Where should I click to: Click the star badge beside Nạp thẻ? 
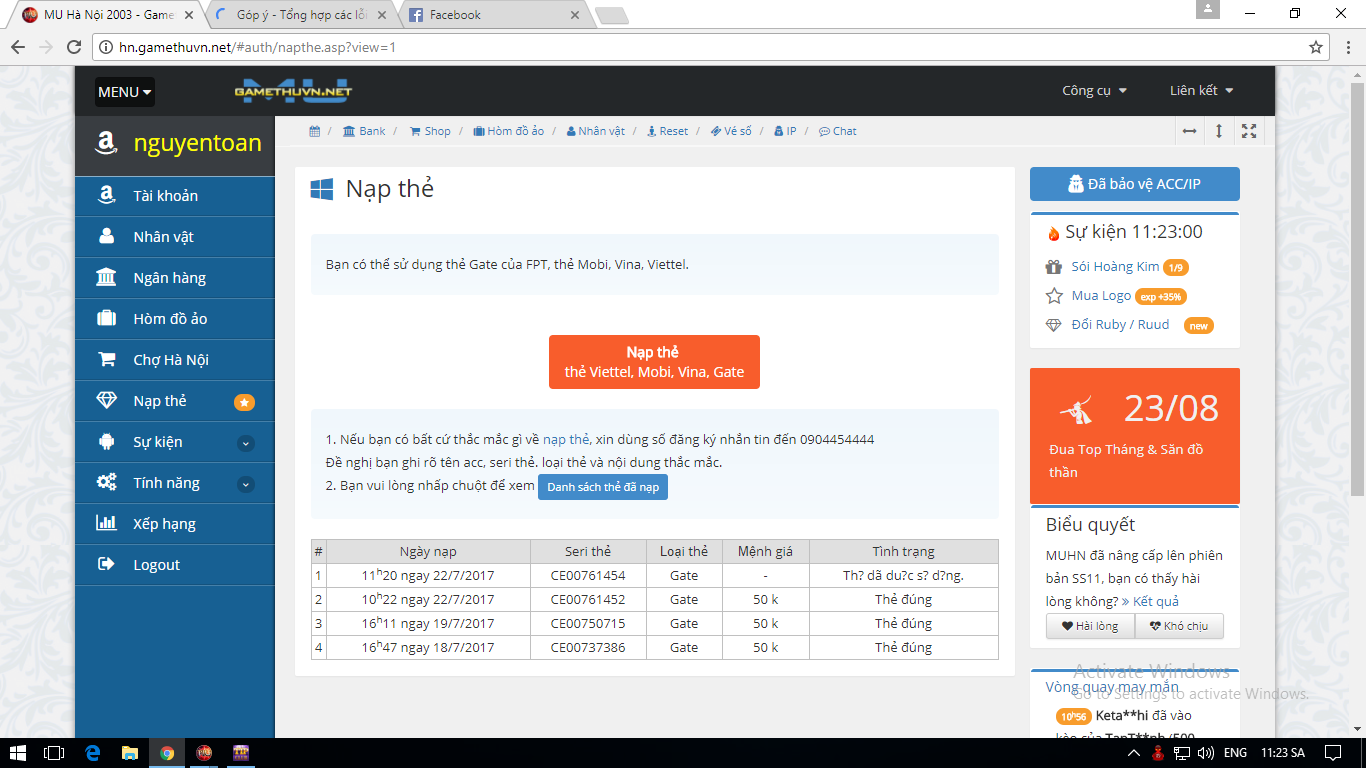244,402
